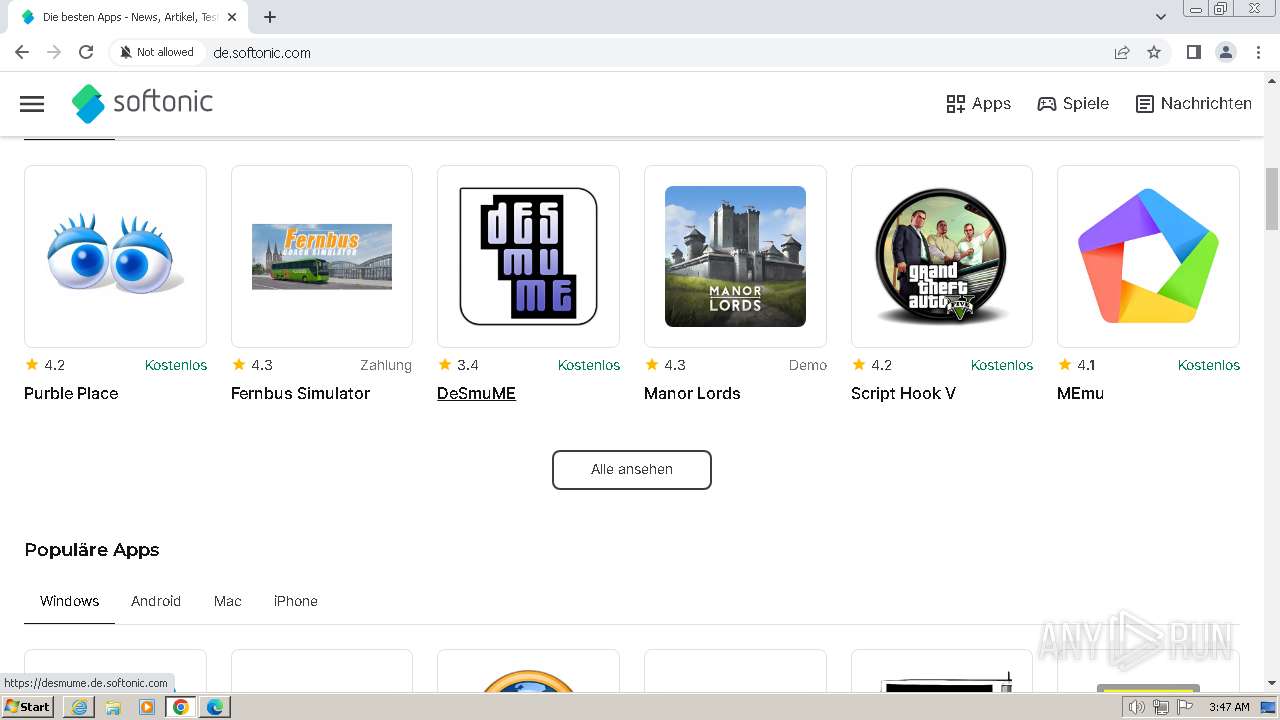1280x720 pixels.
Task: Open Manor Lords cover image
Action: 735,256
